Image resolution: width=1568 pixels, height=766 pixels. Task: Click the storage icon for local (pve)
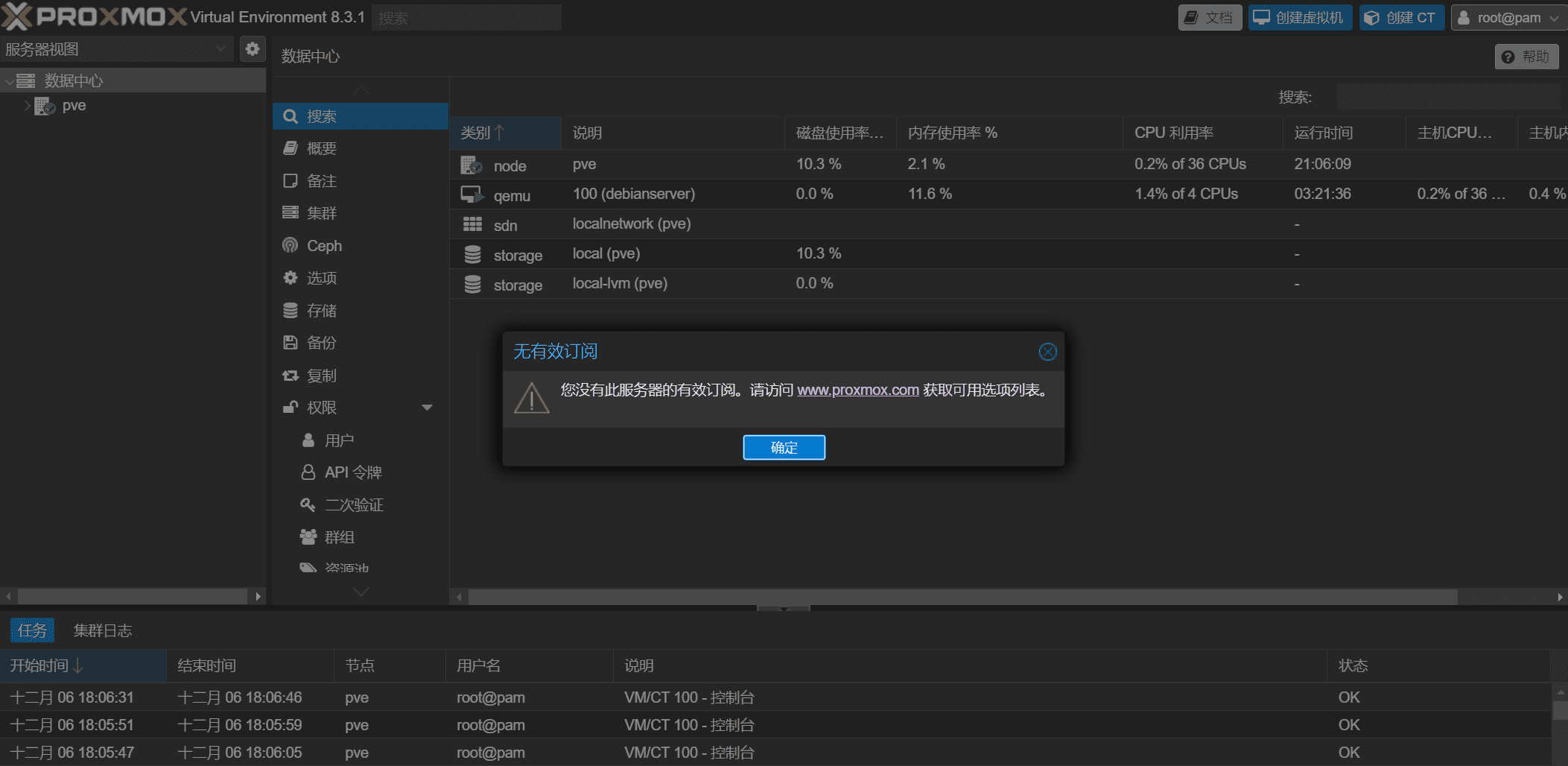[x=472, y=255]
